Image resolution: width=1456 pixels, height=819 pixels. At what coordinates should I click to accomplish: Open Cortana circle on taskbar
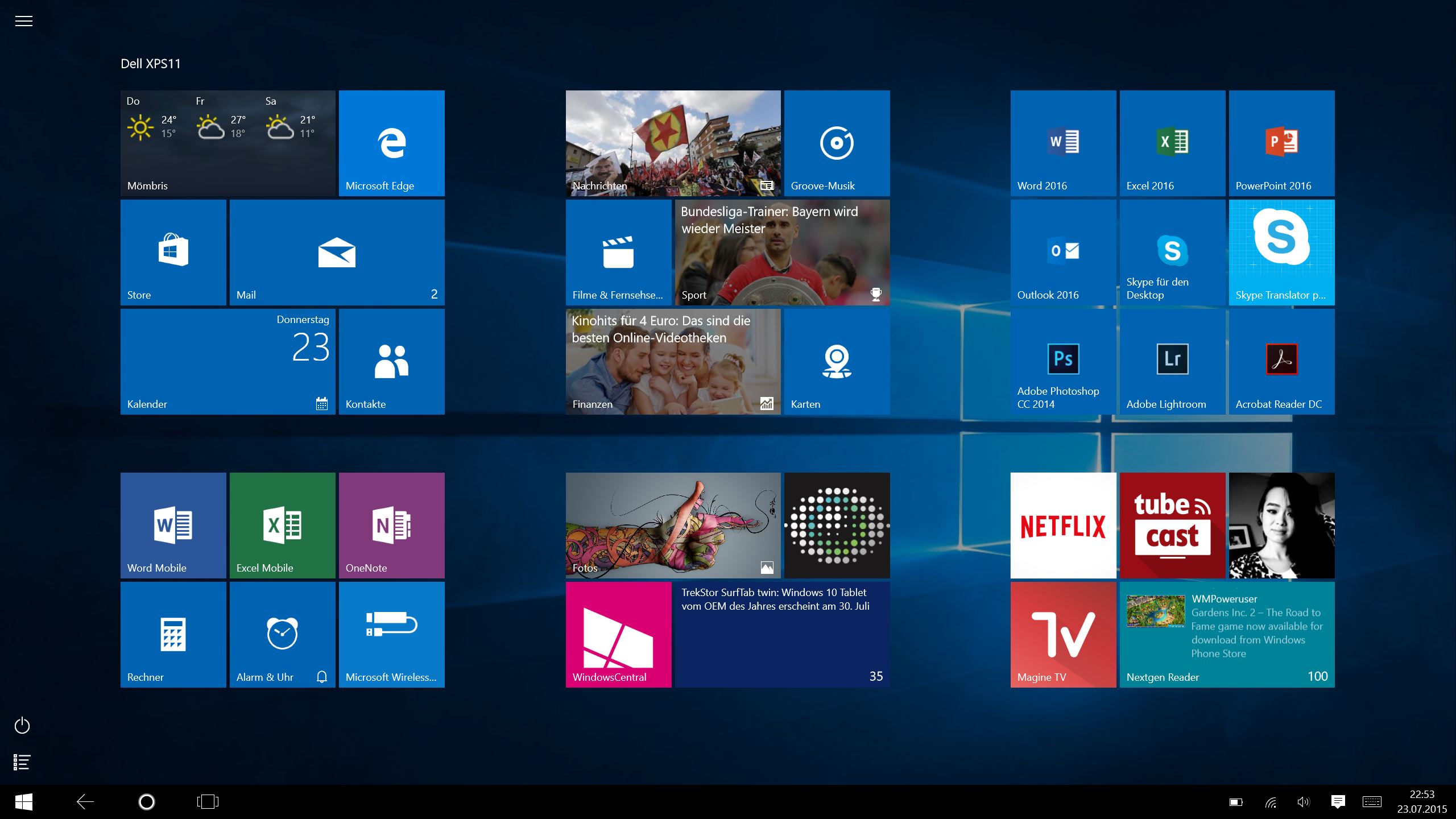tap(147, 802)
